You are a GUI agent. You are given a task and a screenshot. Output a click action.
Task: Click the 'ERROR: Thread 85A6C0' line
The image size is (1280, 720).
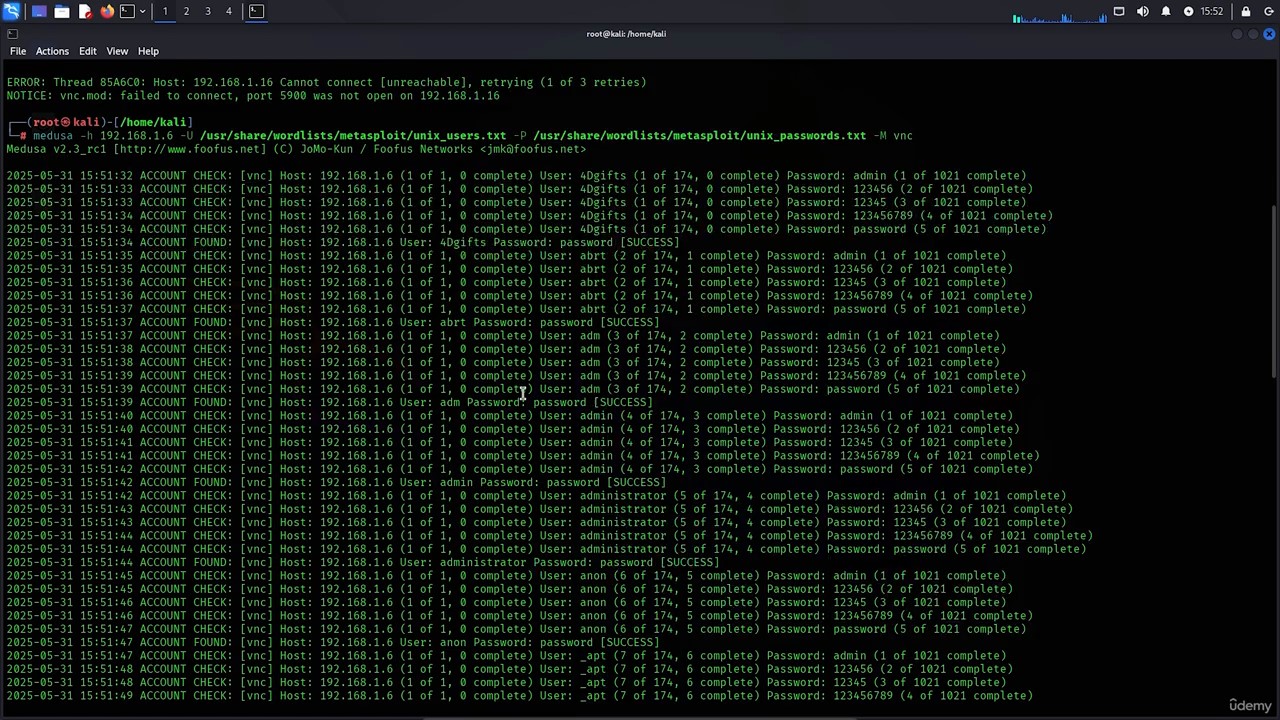coord(326,82)
